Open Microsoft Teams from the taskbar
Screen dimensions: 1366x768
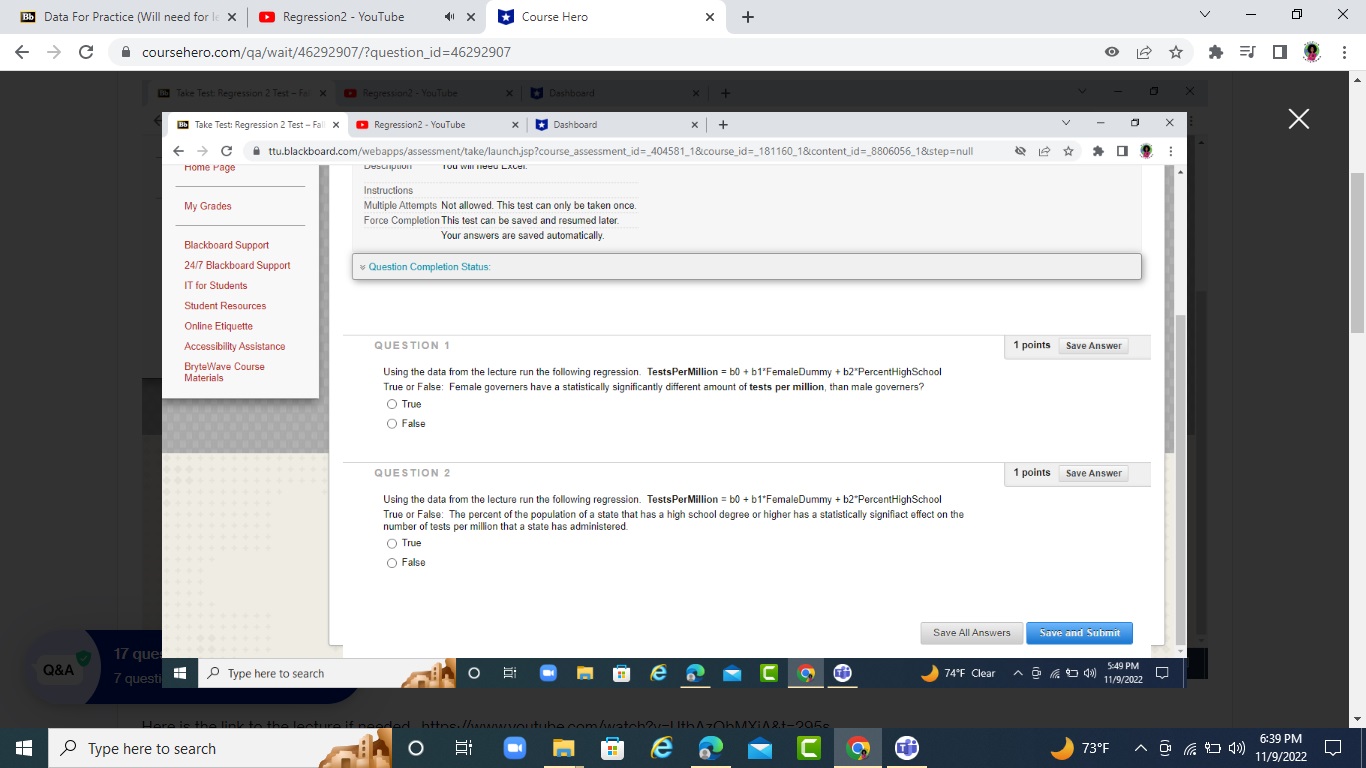pyautogui.click(x=906, y=748)
